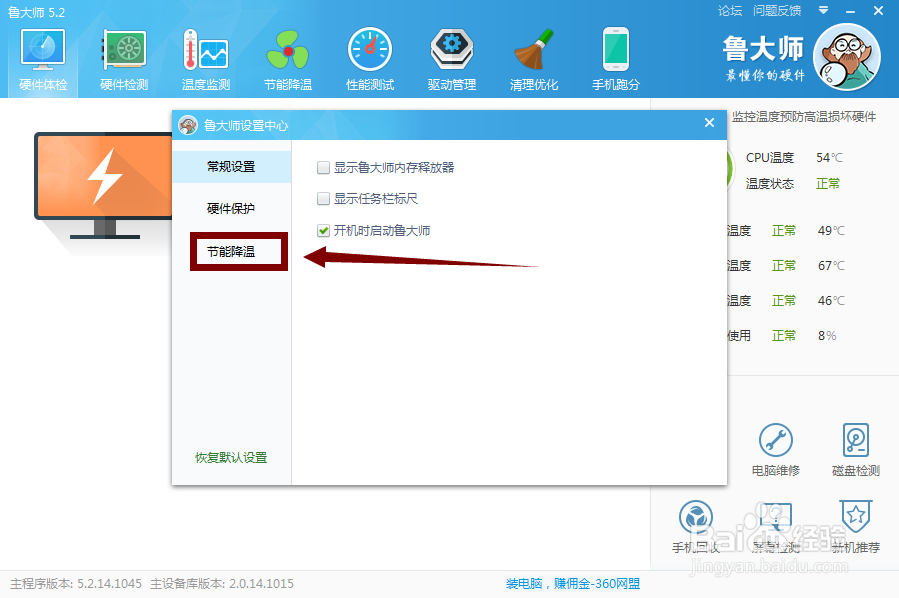Click the 鲁大师 5.2 window title
The image size is (899, 598).
(x=37, y=13)
